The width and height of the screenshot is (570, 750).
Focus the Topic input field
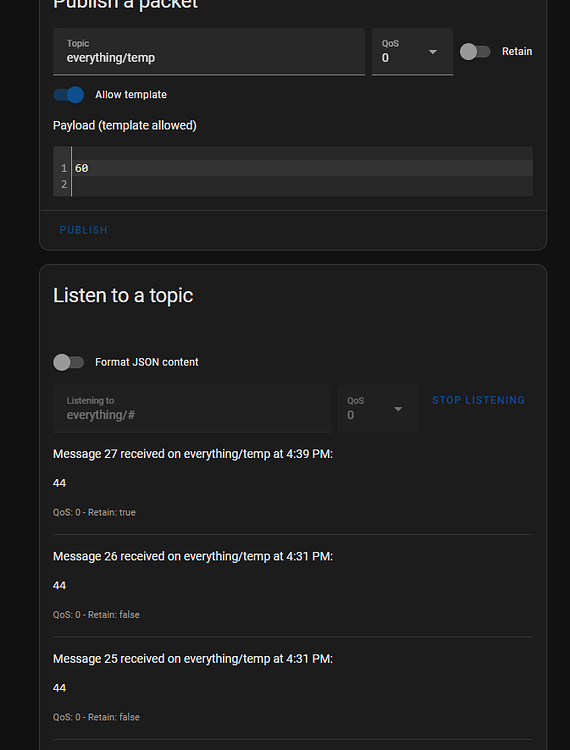[209, 52]
